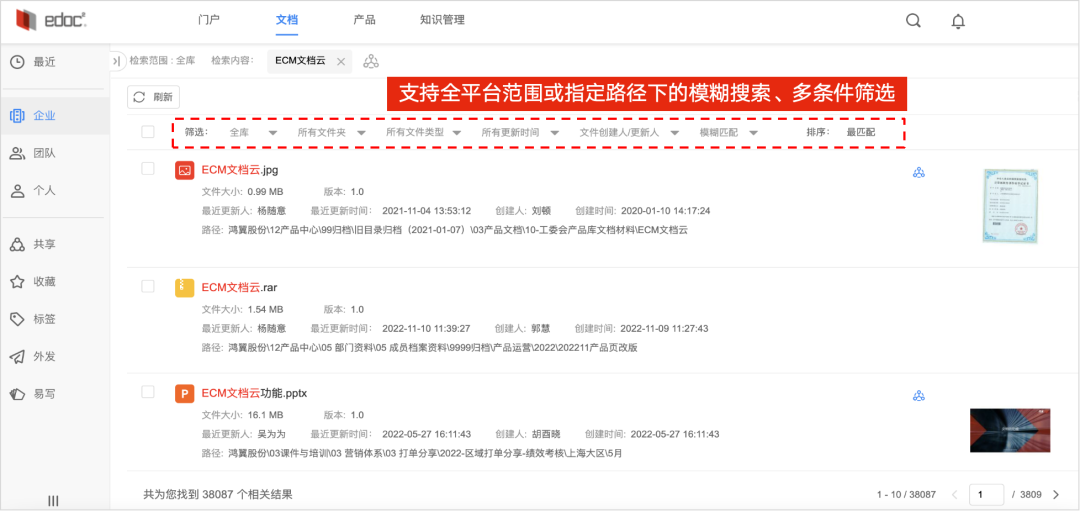Screen dimensions: 1080x511
Task: Click the share icon for ECM文档云.jpg
Action: tap(918, 173)
